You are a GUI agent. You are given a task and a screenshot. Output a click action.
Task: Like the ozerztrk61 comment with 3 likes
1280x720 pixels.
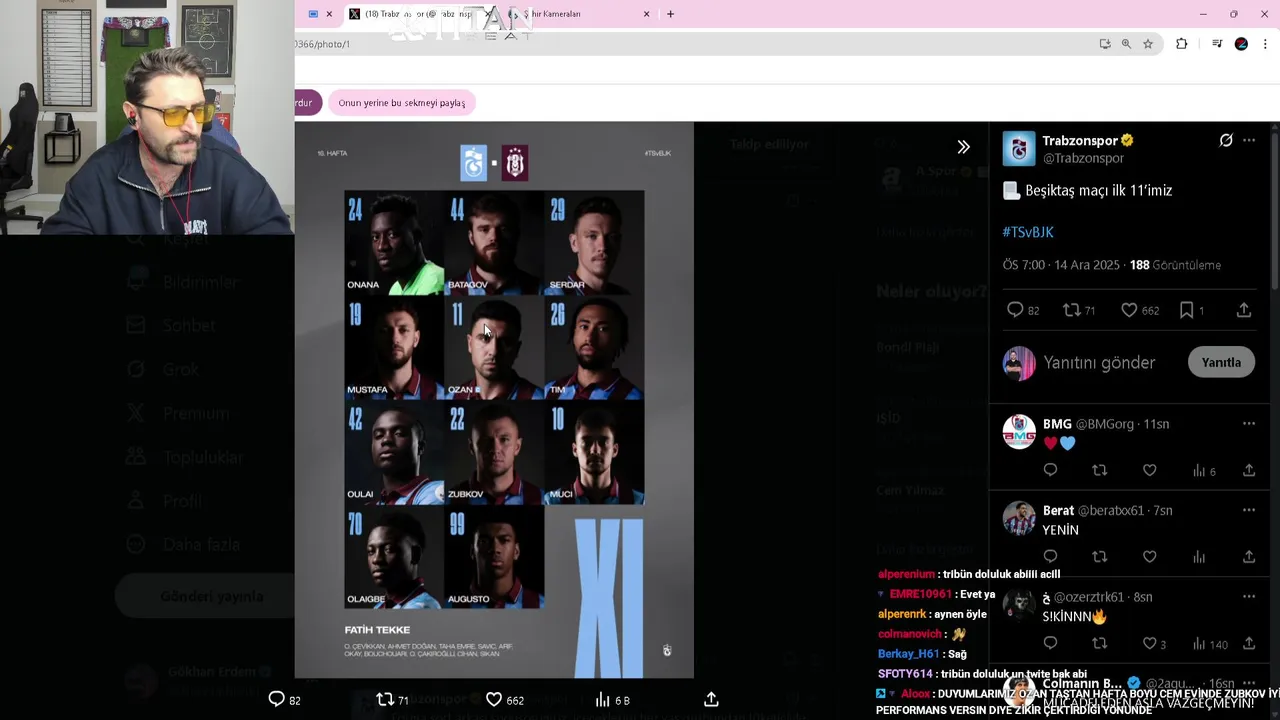pyautogui.click(x=1155, y=644)
